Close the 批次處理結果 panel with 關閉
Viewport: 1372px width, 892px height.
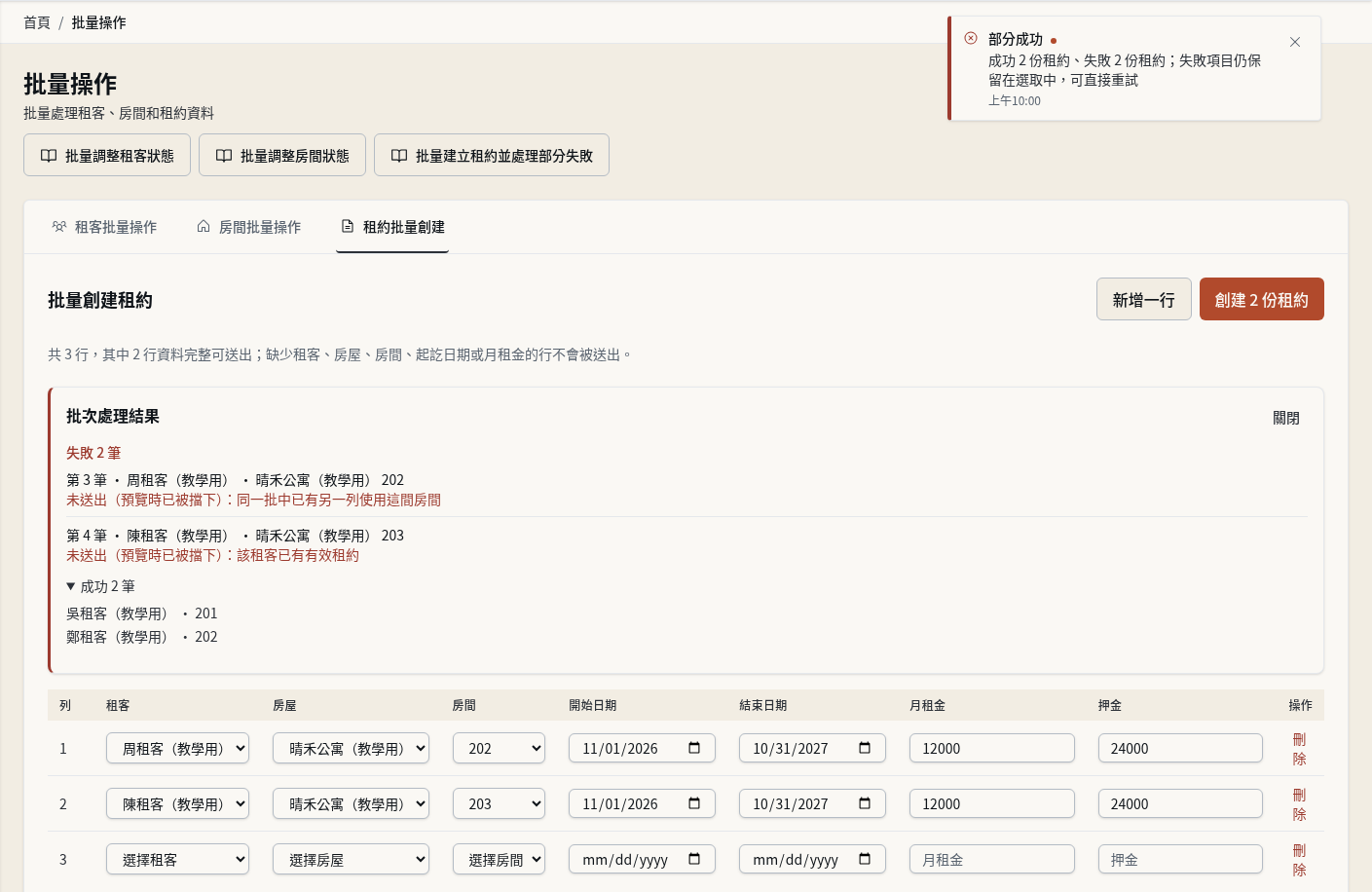click(1286, 418)
